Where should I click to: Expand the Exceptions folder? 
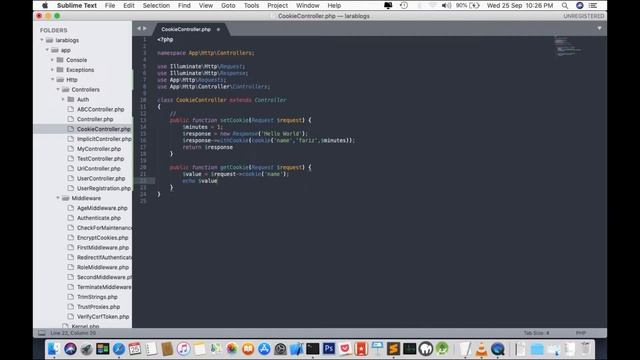[52, 70]
